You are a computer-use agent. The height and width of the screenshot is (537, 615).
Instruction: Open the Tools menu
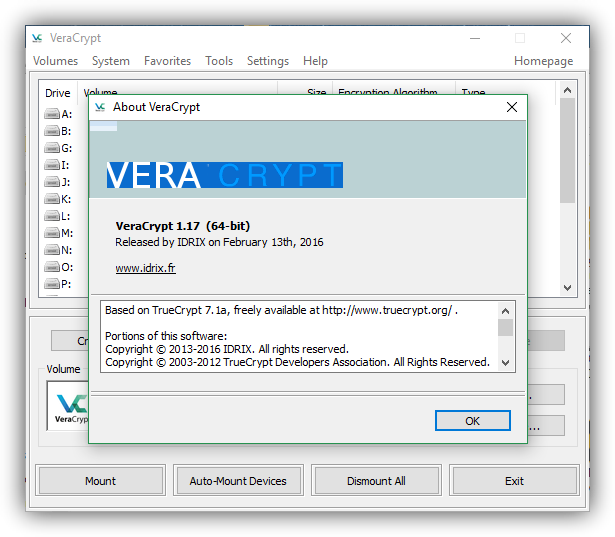tap(219, 61)
